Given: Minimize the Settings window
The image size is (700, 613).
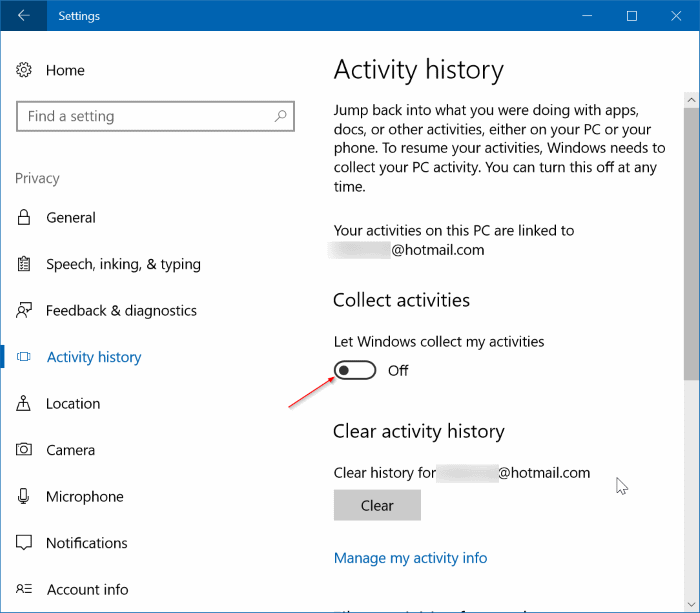Looking at the screenshot, I should pyautogui.click(x=587, y=16).
